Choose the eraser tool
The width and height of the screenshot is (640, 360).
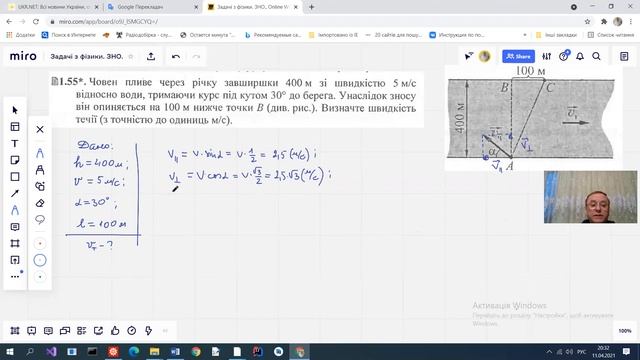[40, 203]
